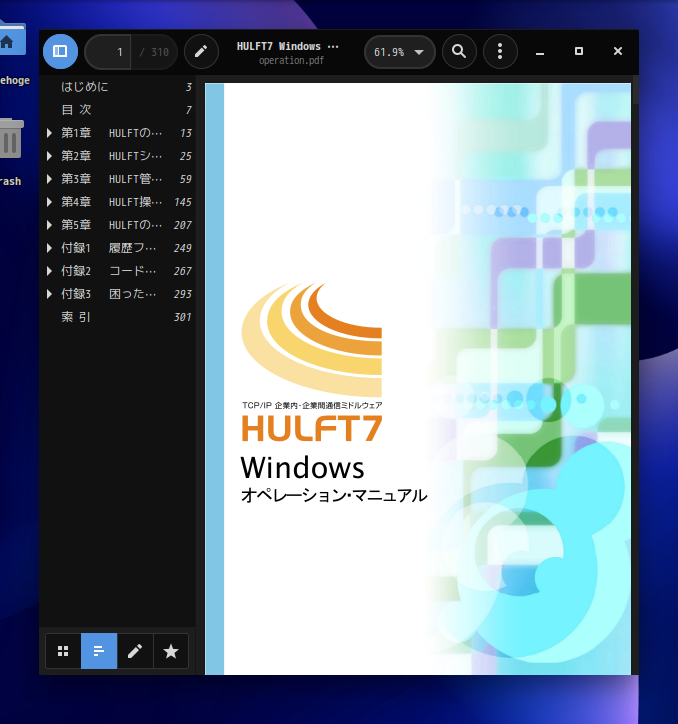
Task: Expand the 第2章 outline entry
Action: pos(49,156)
